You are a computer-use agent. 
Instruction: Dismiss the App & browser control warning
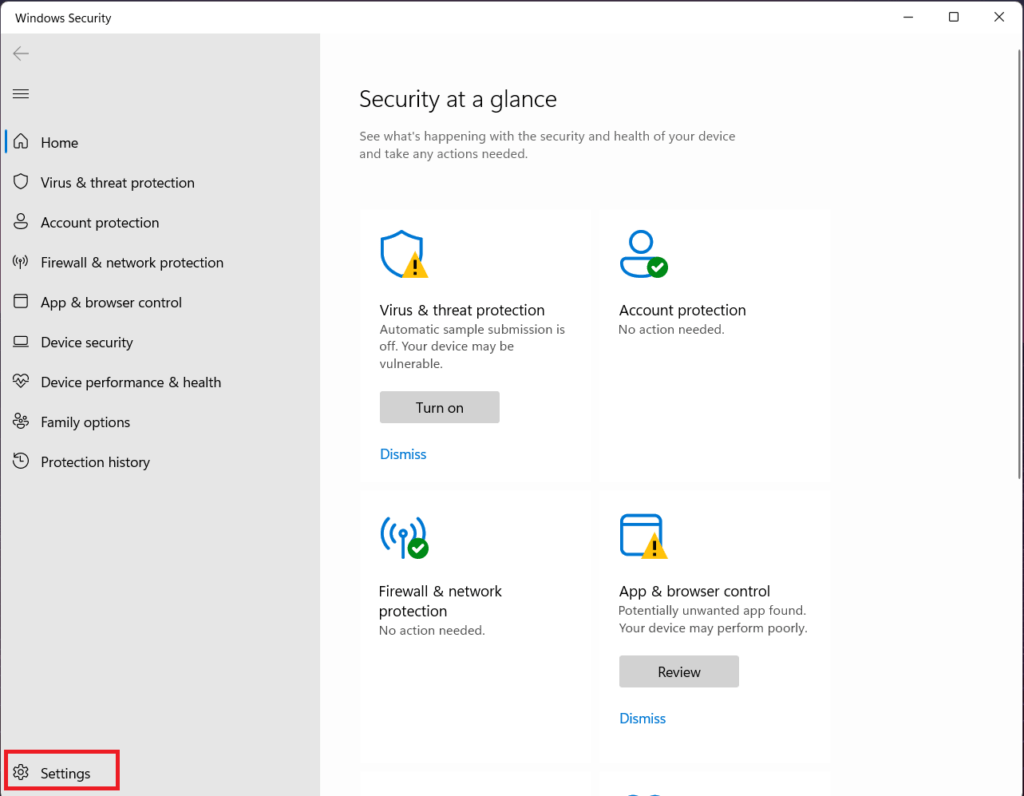643,718
